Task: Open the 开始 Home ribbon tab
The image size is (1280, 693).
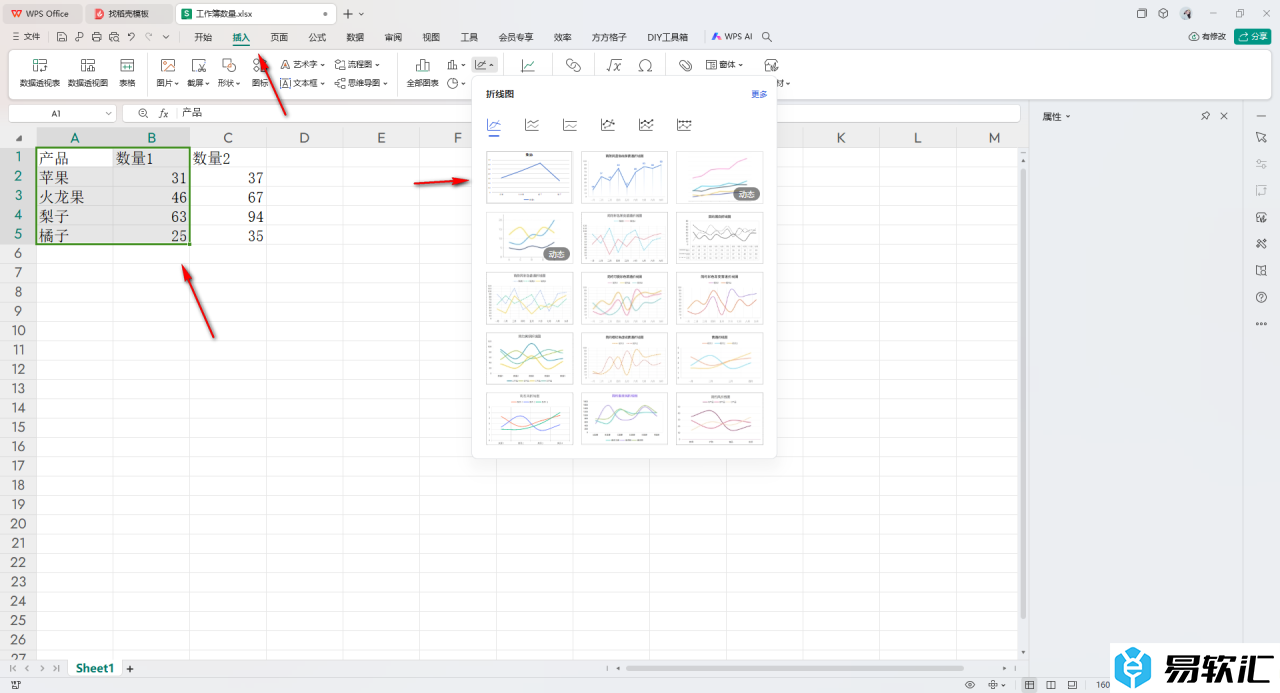Action: 203,37
